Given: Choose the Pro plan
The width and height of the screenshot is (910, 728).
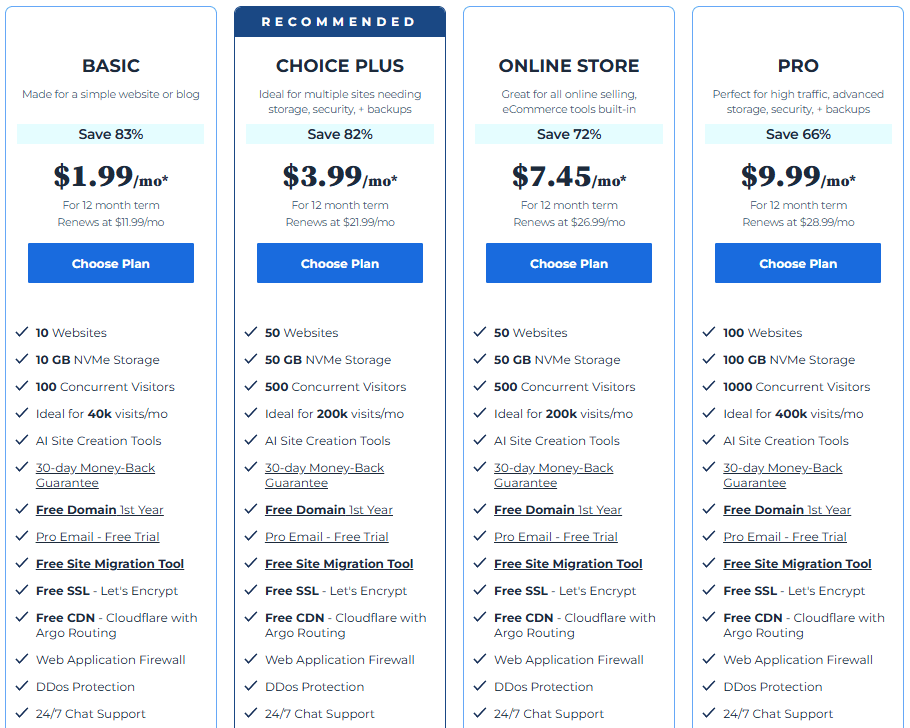Looking at the screenshot, I should click(797, 263).
